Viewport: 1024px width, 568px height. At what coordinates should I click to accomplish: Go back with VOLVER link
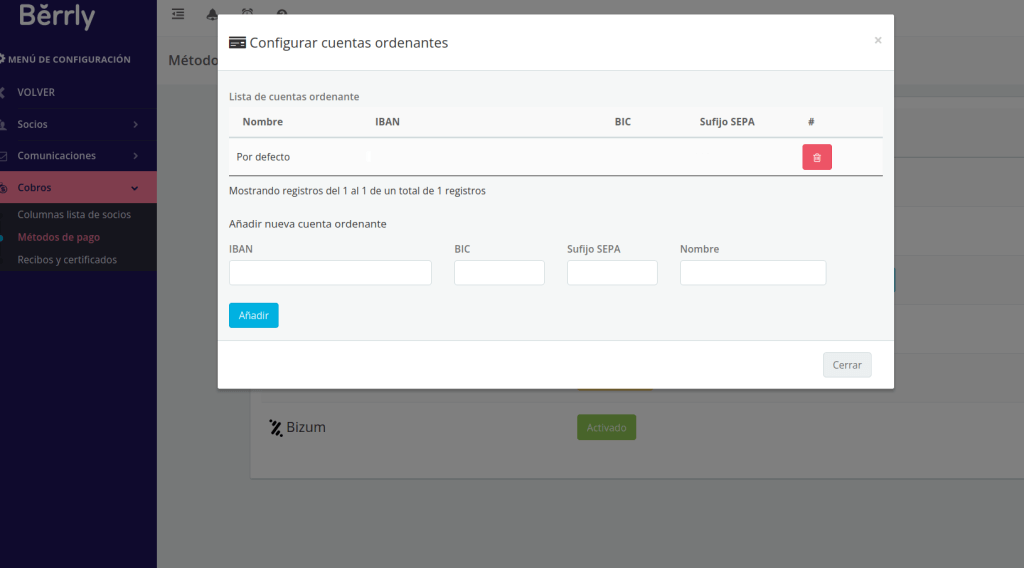pos(36,92)
